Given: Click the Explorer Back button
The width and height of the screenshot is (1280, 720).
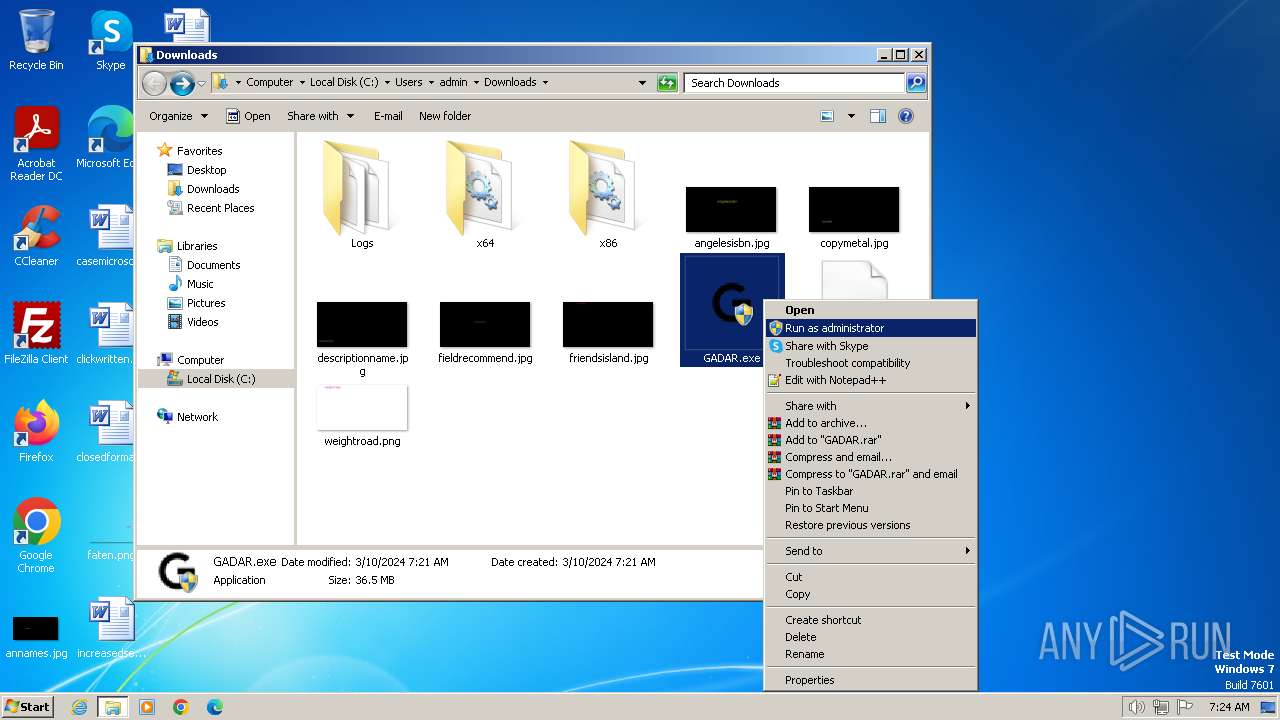Looking at the screenshot, I should tap(154, 83).
